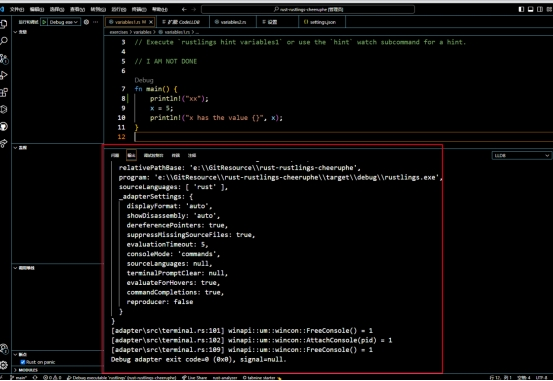
Task: Open the Debug exe configuration dropdown
Action: (64, 22)
